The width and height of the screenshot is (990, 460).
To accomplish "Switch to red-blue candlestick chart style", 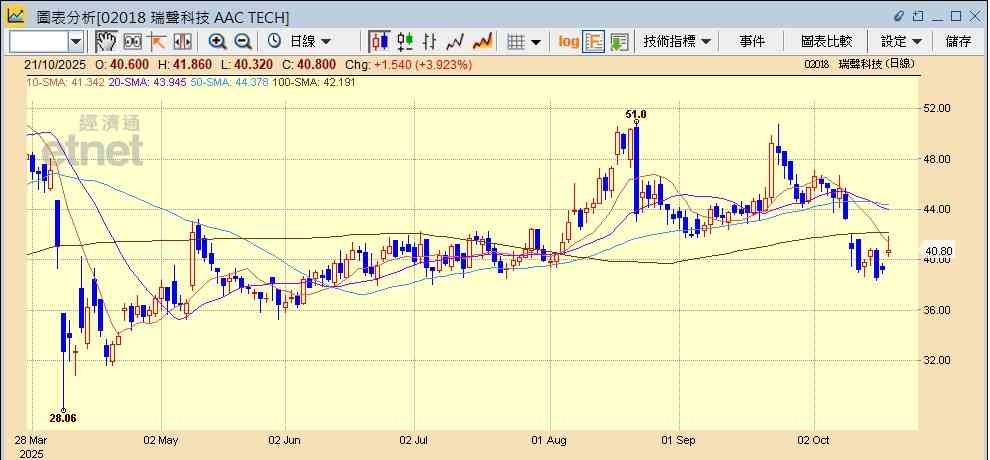I will 379,41.
